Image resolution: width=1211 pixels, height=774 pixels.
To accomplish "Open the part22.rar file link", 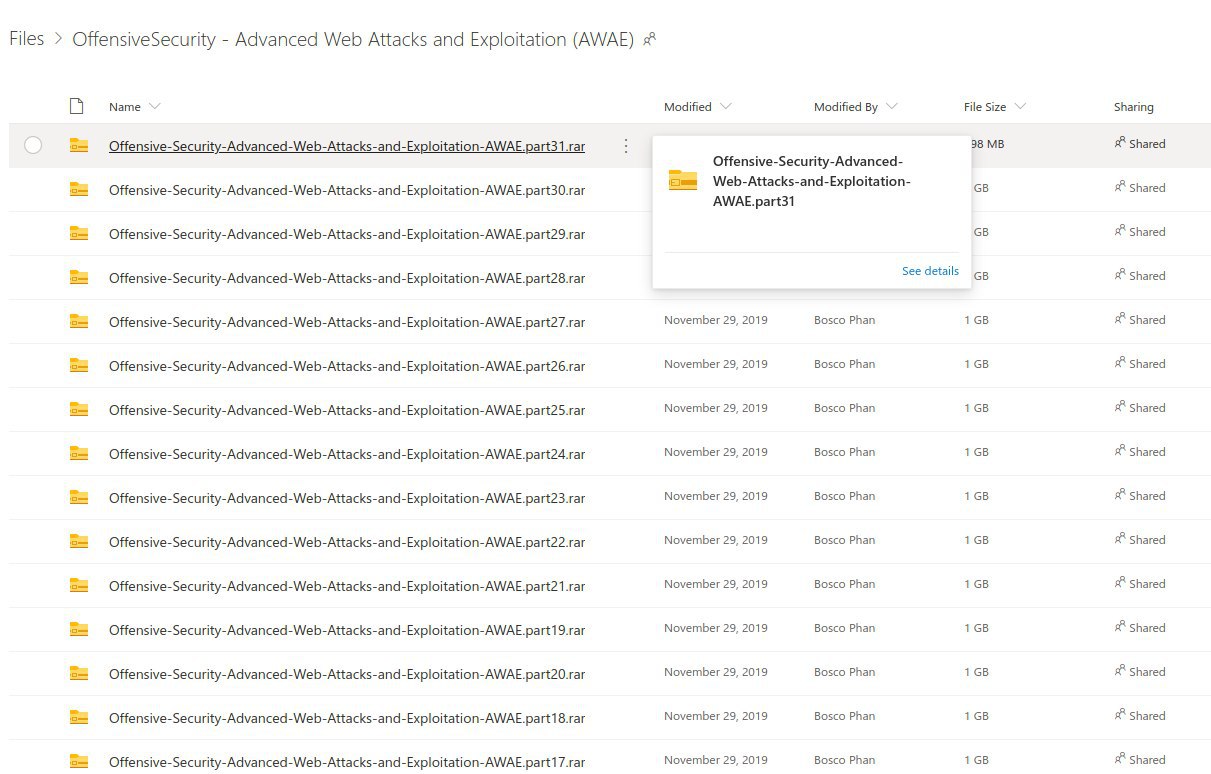I will pos(347,542).
